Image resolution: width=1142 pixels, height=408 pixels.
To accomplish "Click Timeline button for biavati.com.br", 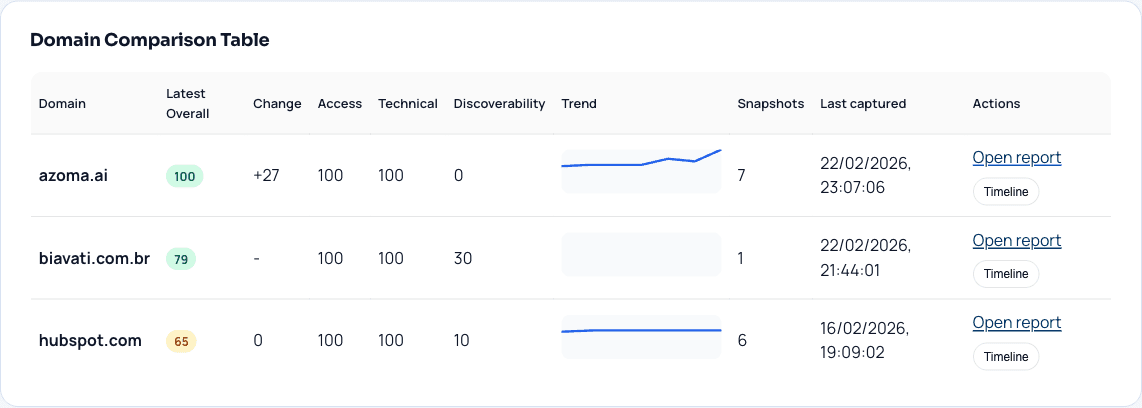I will click(1005, 274).
